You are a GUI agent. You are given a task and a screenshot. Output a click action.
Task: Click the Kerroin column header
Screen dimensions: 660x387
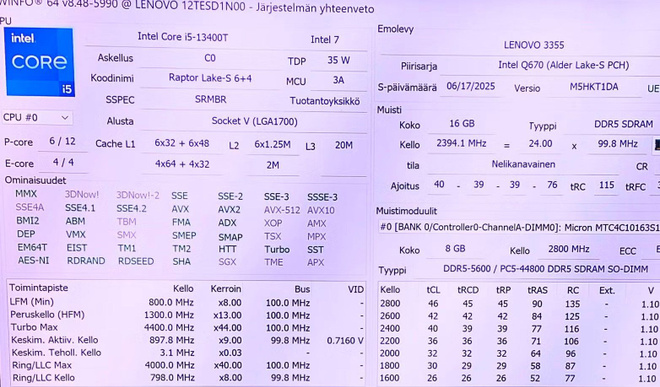click(x=226, y=289)
